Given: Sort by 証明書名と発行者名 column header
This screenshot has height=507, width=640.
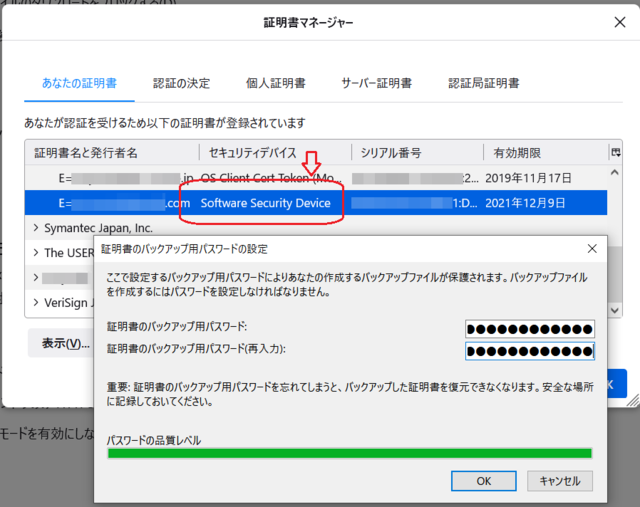Looking at the screenshot, I should pyautogui.click(x=112, y=153).
